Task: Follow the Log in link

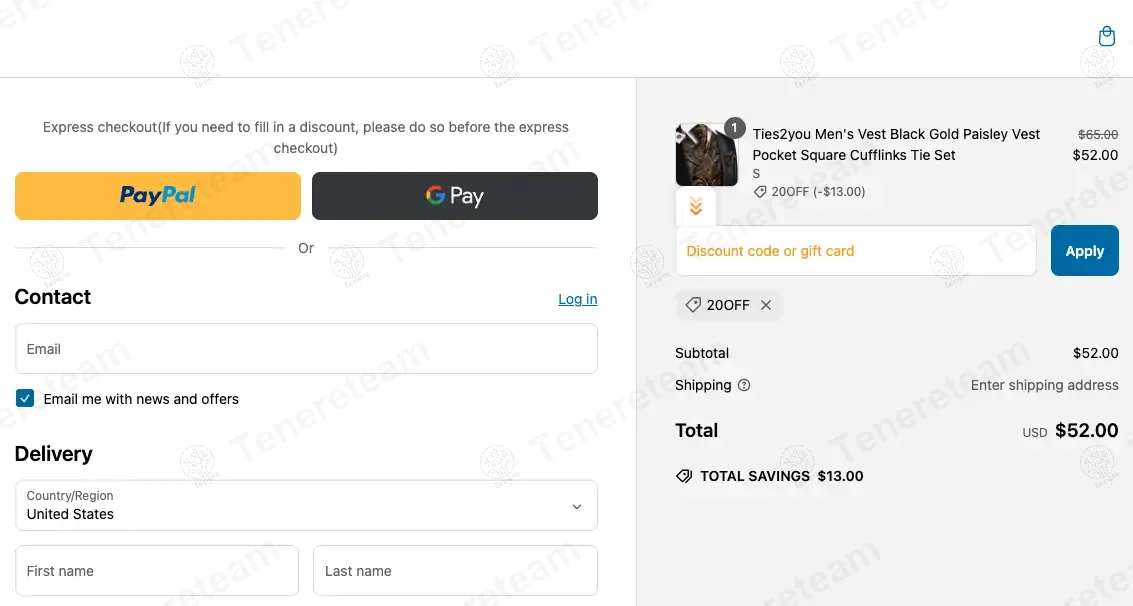Action: [x=577, y=299]
